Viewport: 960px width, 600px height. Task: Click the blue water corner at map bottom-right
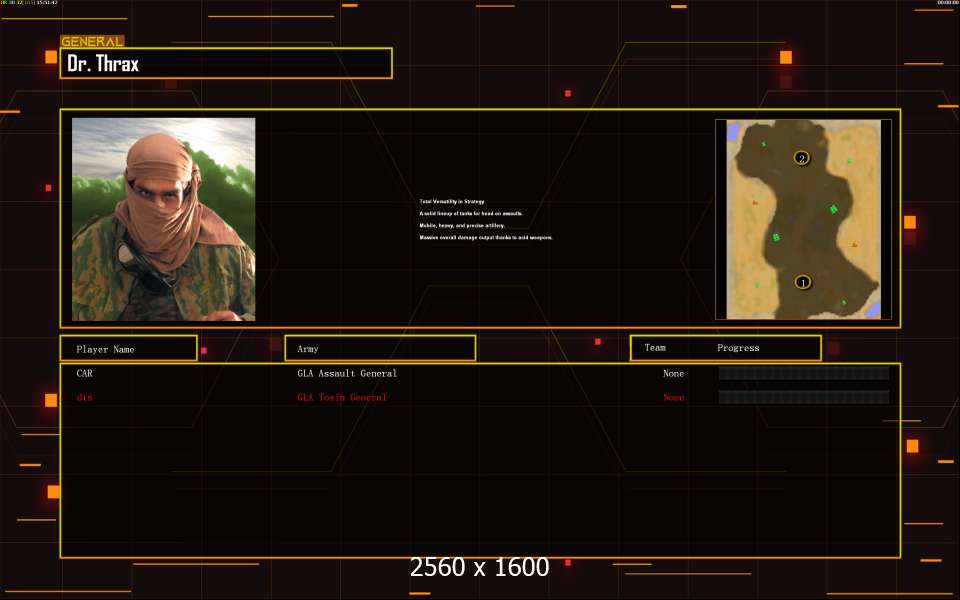tap(874, 310)
